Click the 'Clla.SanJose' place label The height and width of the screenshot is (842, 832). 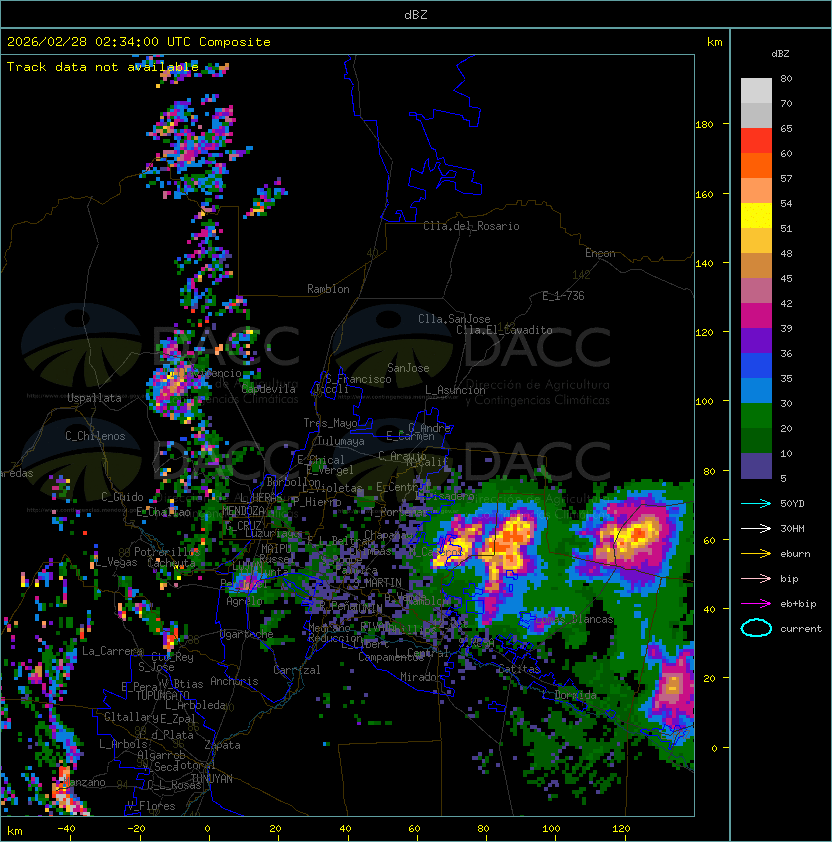pos(454,319)
